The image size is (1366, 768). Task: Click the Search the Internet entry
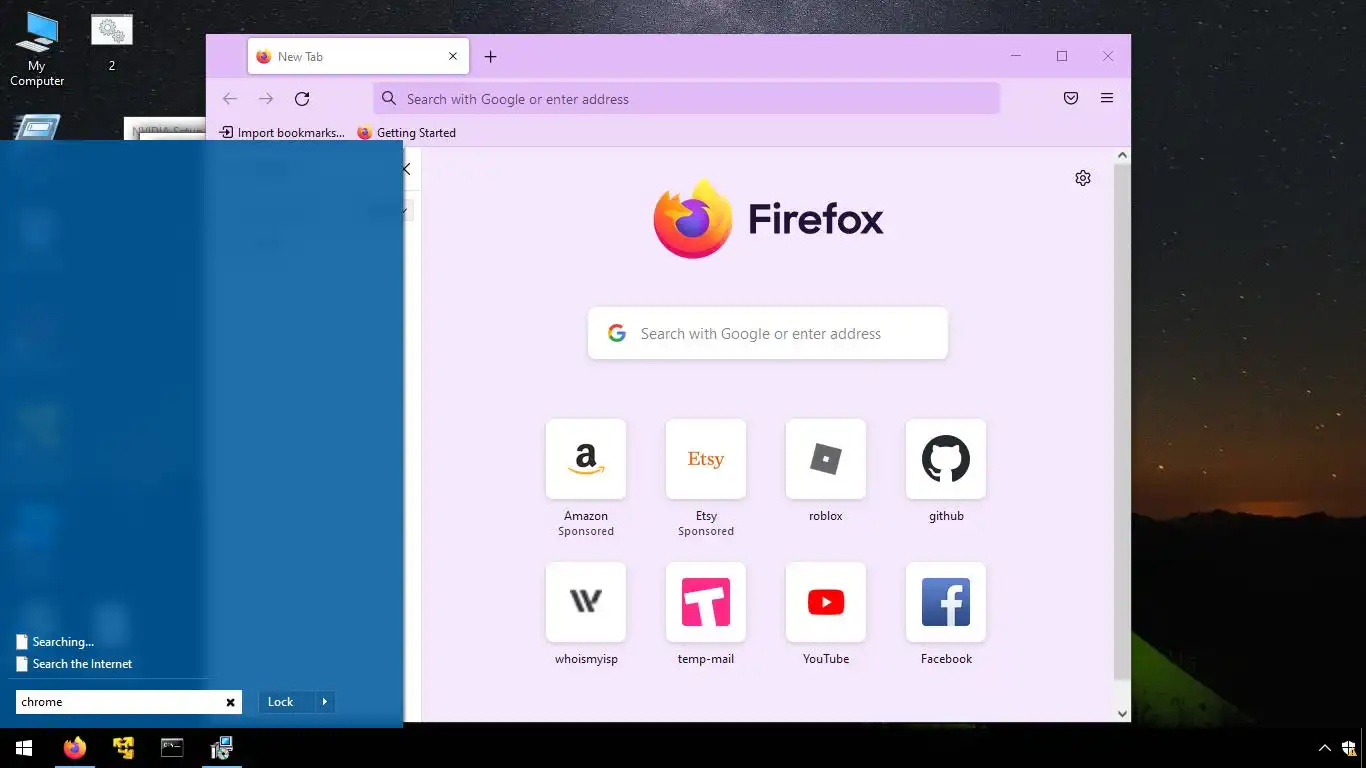74,664
